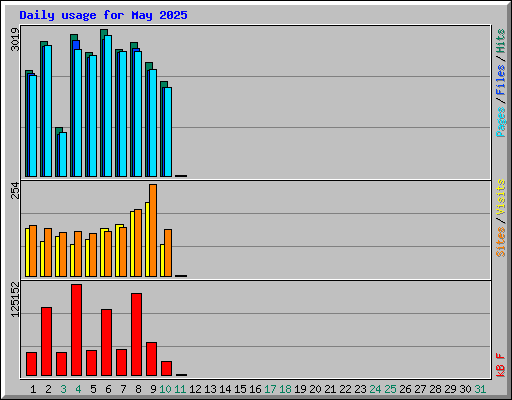Click day 29 on the date axis
The image size is (512, 400).
(450, 389)
